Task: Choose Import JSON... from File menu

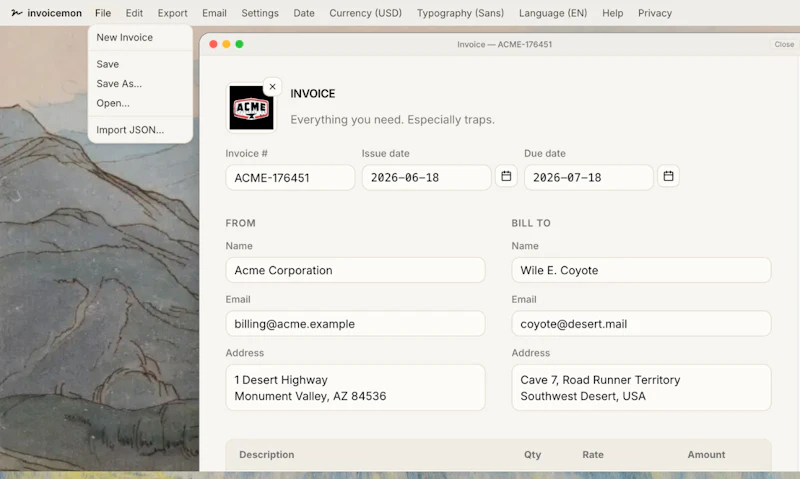Action: (140, 130)
